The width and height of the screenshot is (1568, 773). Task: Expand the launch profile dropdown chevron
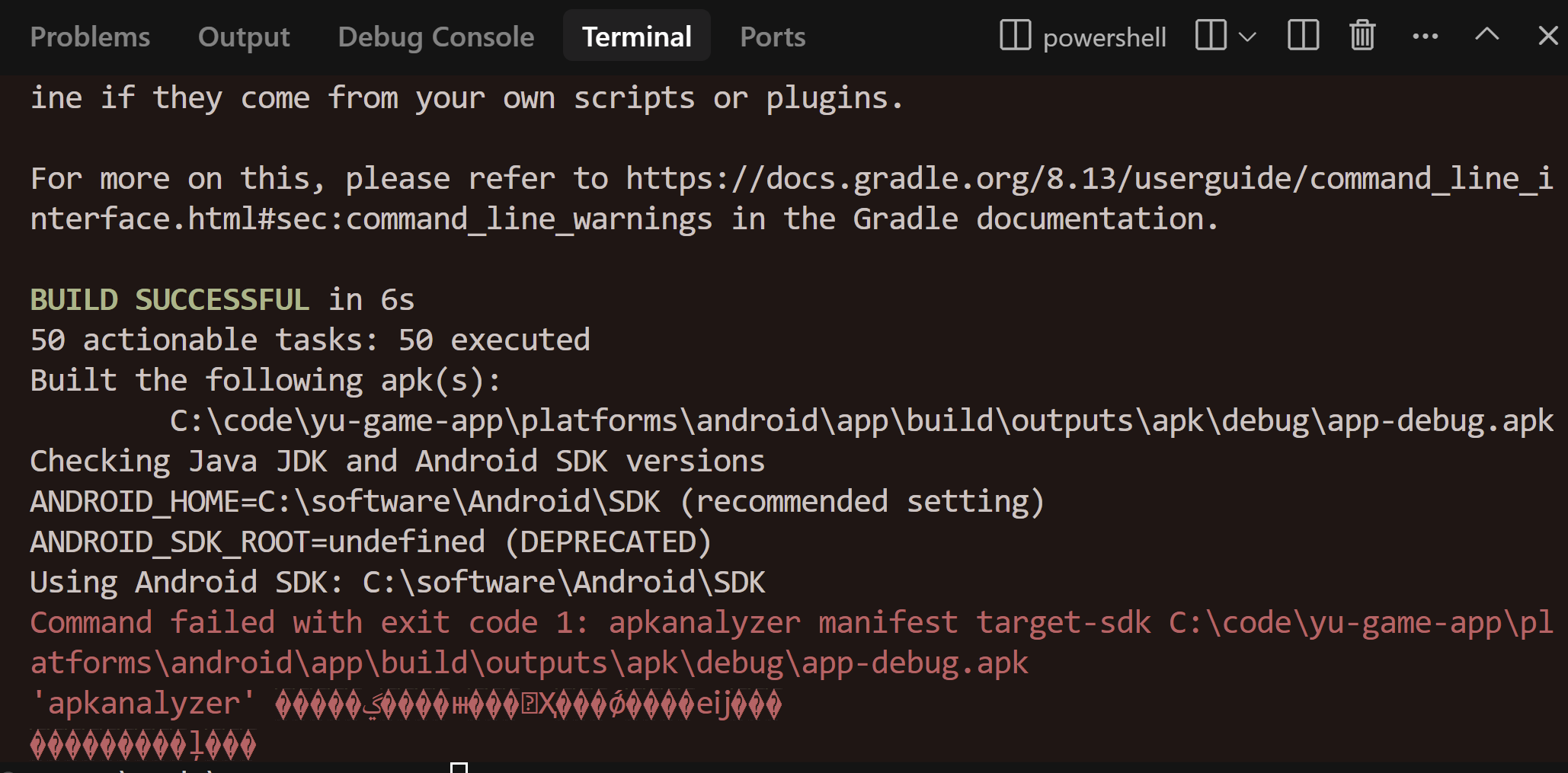(1247, 37)
